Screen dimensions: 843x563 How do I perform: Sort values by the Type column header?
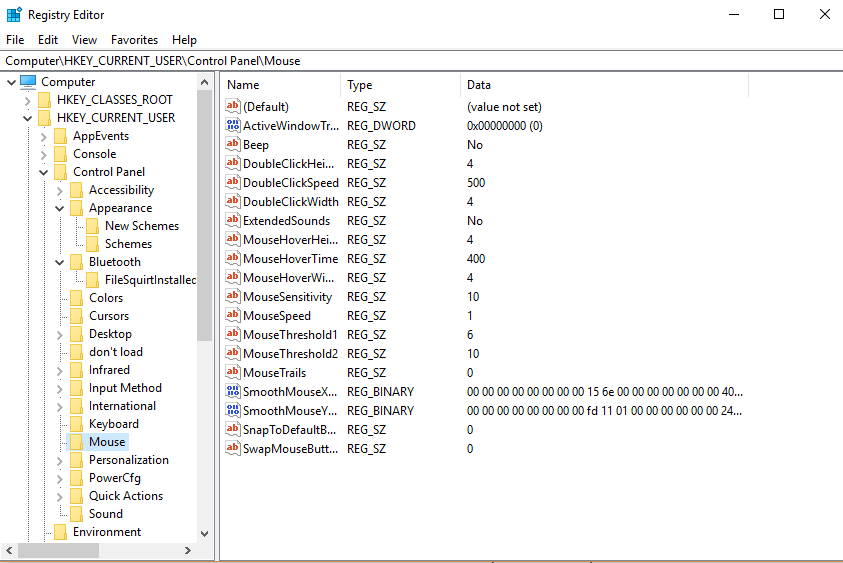pyautogui.click(x=401, y=85)
